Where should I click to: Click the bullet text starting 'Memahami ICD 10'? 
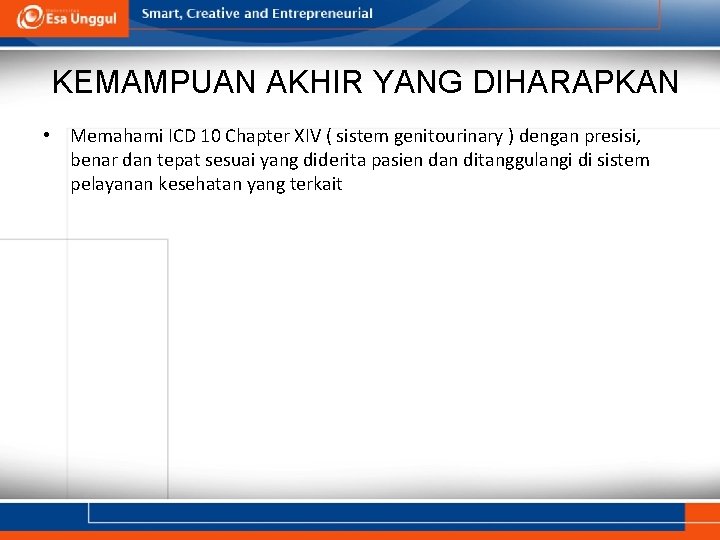360,160
